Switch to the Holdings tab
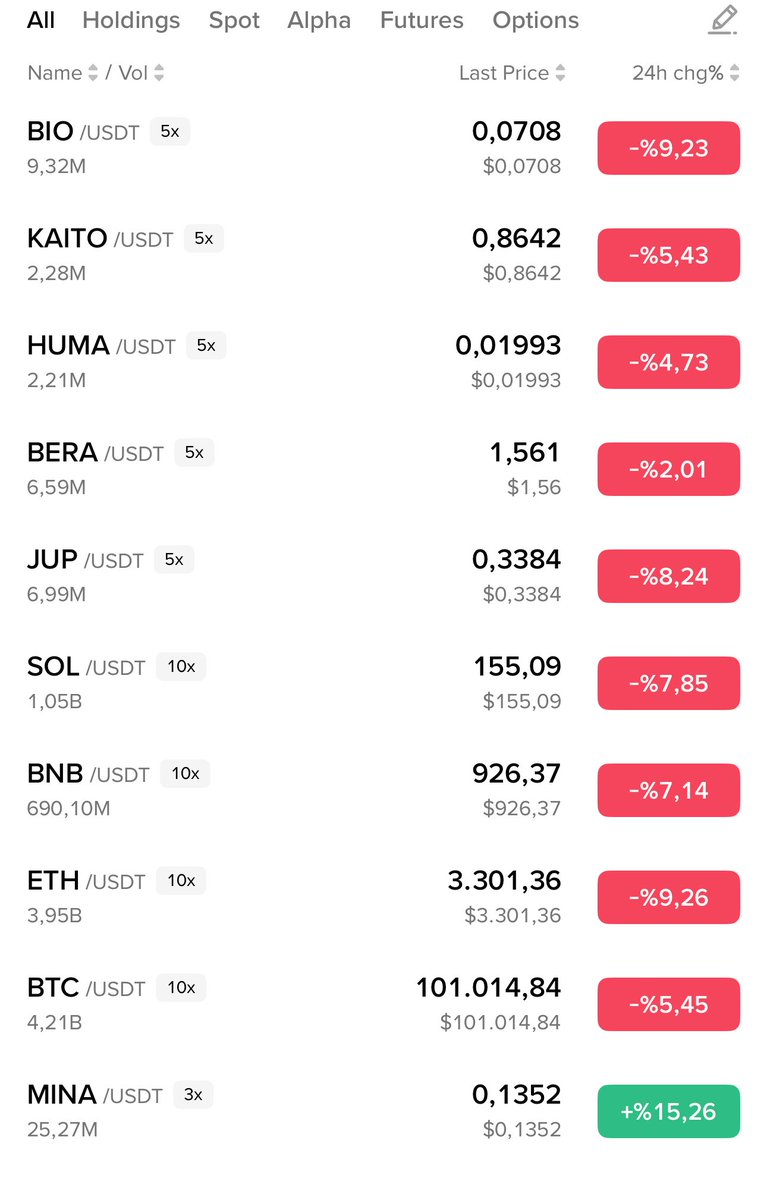Image resolution: width=767 pixels, height=1200 pixels. (x=131, y=20)
